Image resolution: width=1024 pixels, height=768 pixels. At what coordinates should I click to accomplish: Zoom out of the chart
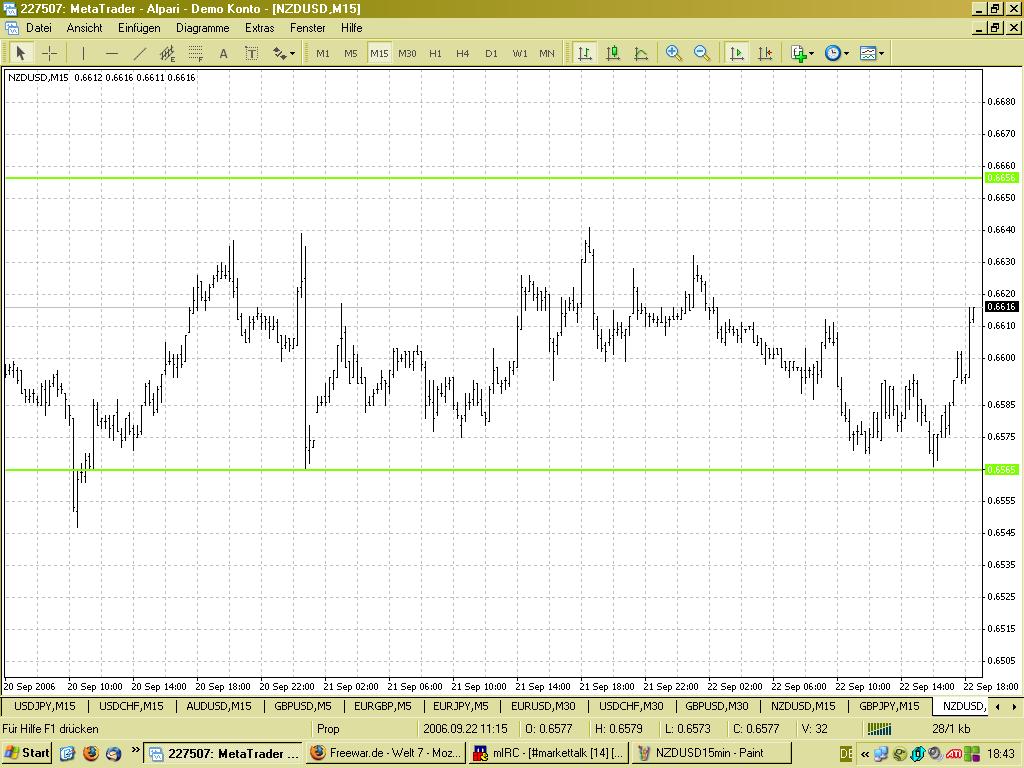tap(702, 53)
